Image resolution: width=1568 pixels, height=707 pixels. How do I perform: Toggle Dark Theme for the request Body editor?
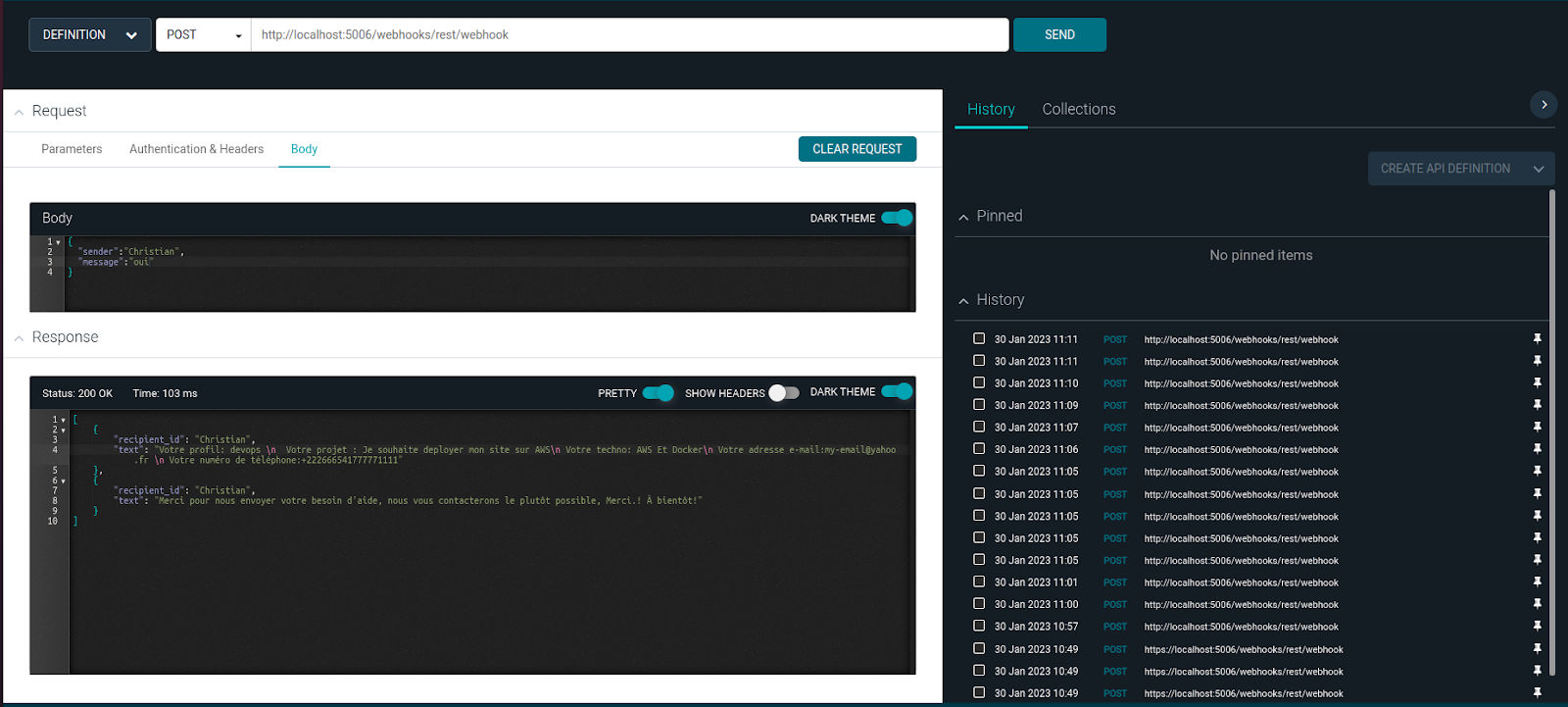897,218
